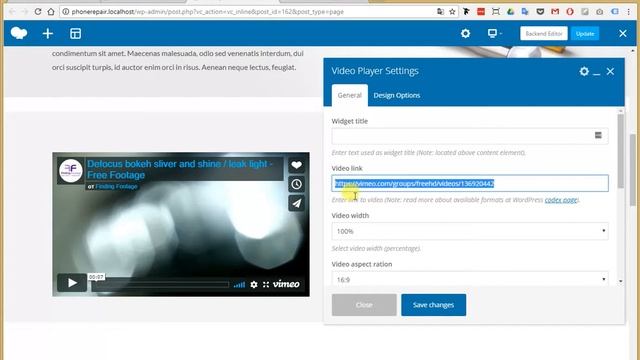This screenshot has height=360, width=640.
Task: Add new element with plus icon
Action: click(48, 33)
